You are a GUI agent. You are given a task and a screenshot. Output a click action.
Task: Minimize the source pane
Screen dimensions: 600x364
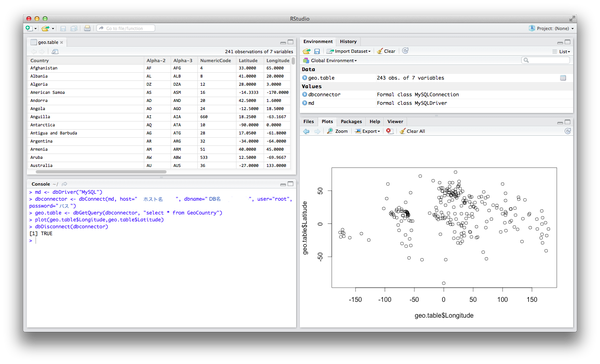click(283, 42)
